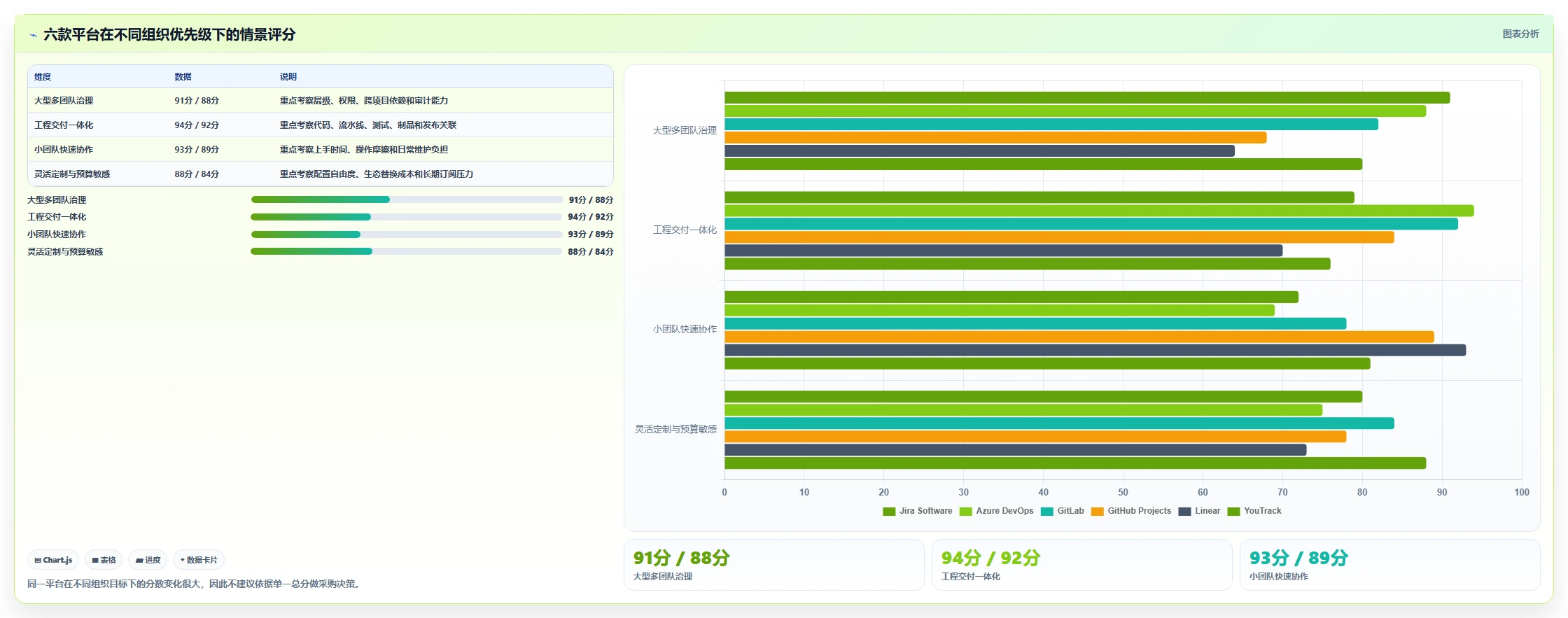Click the GitHub Projects bar in 小团队快速协作 group
1568x618 pixels.
tap(1079, 337)
